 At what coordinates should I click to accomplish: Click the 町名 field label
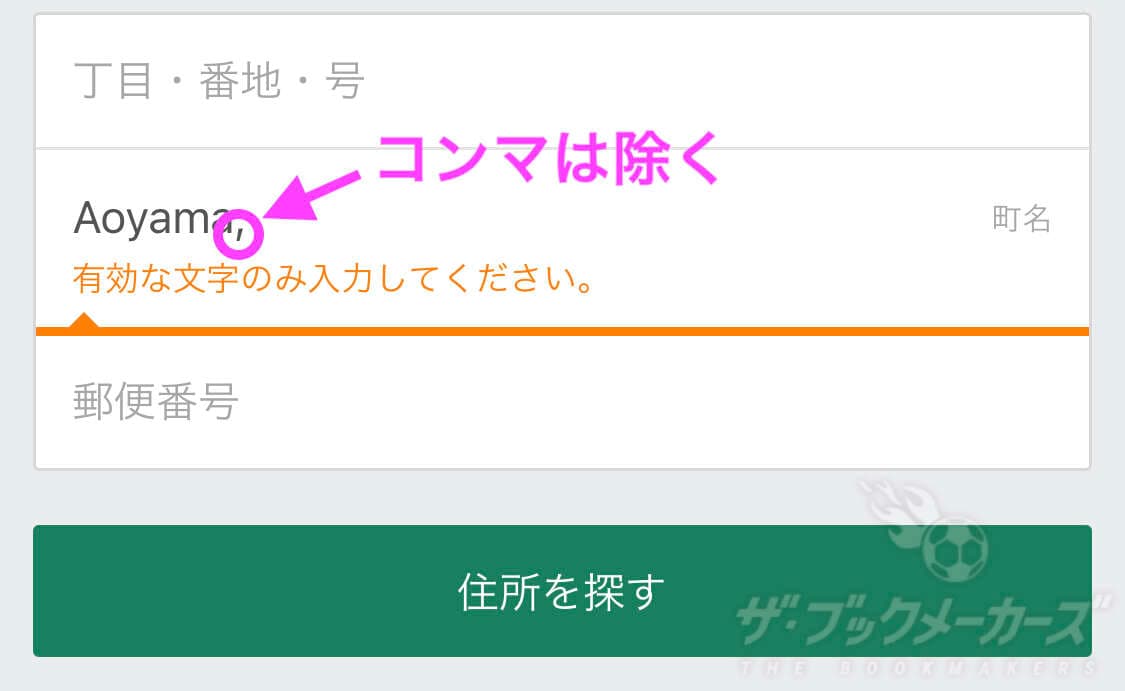coord(1021,219)
